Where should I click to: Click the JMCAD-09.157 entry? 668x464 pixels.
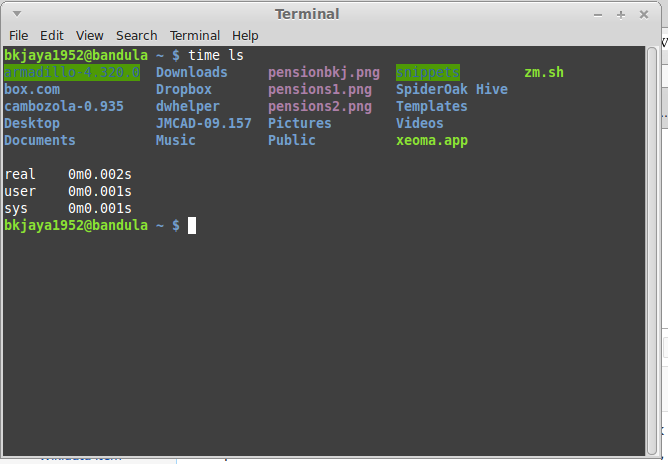click(x=204, y=124)
